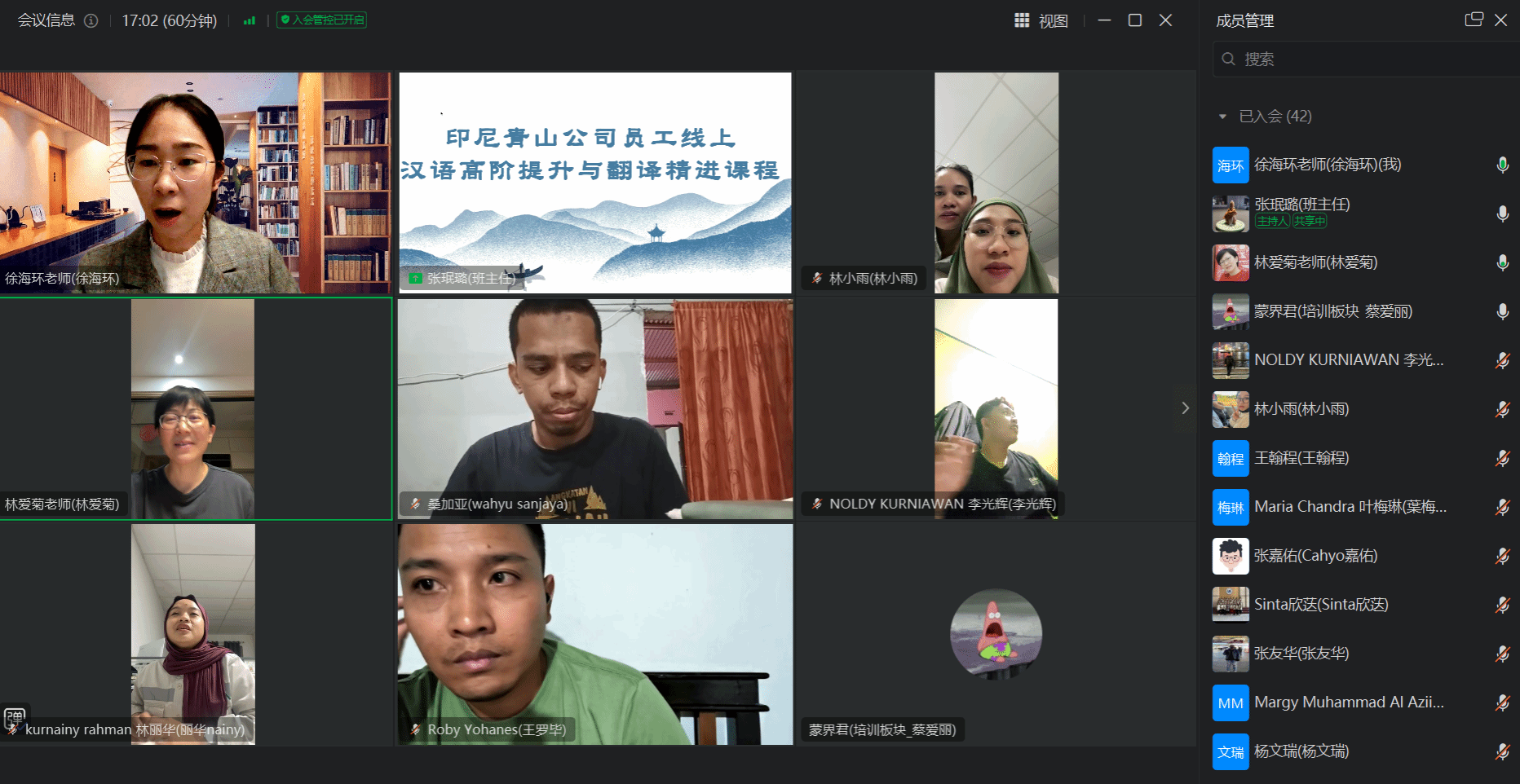Image resolution: width=1520 pixels, height=784 pixels.
Task: Show next page of video tiles
Action: click(1185, 407)
